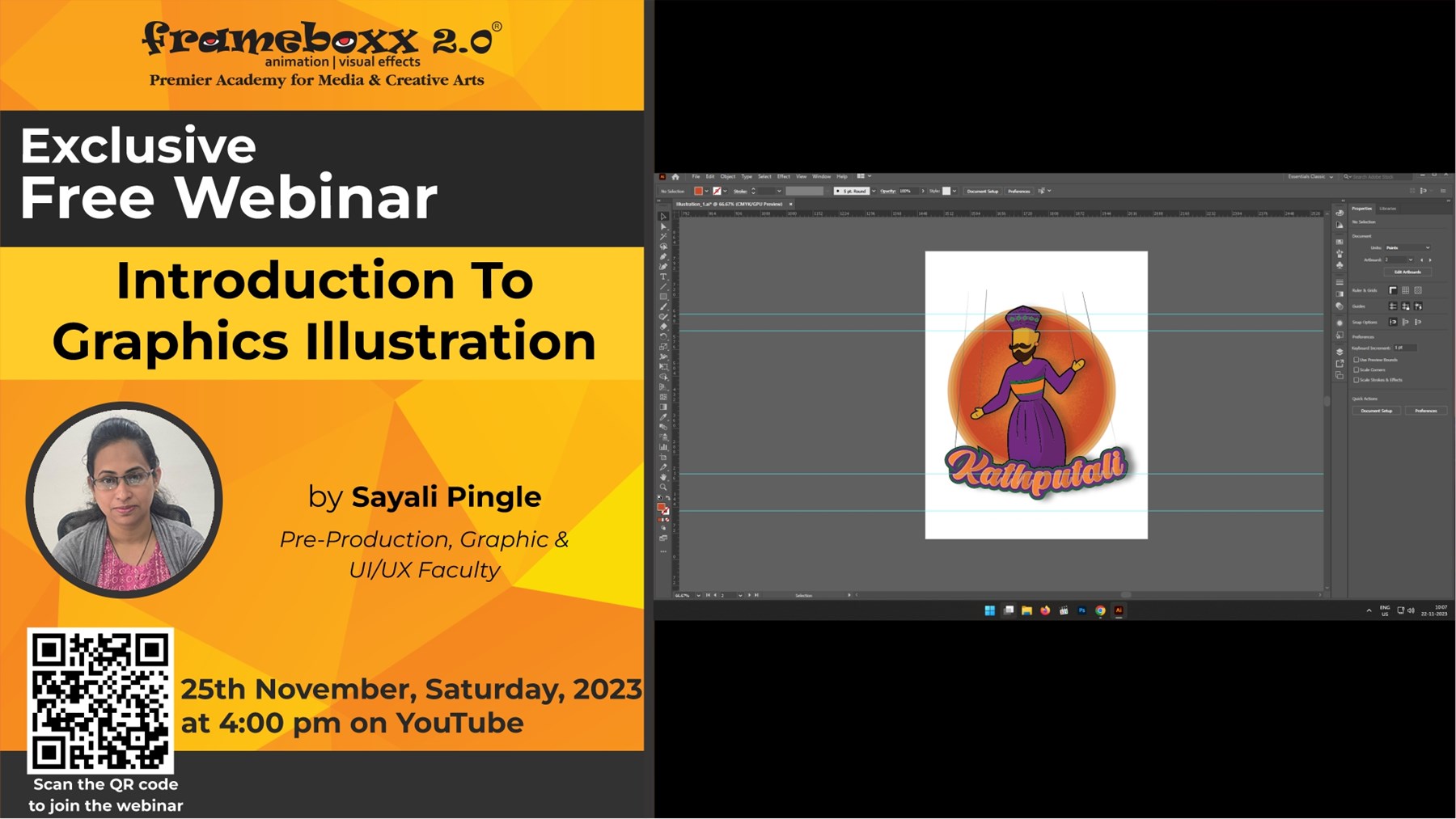The height and width of the screenshot is (819, 1456).
Task: Activate the Eraser tool
Action: [663, 327]
